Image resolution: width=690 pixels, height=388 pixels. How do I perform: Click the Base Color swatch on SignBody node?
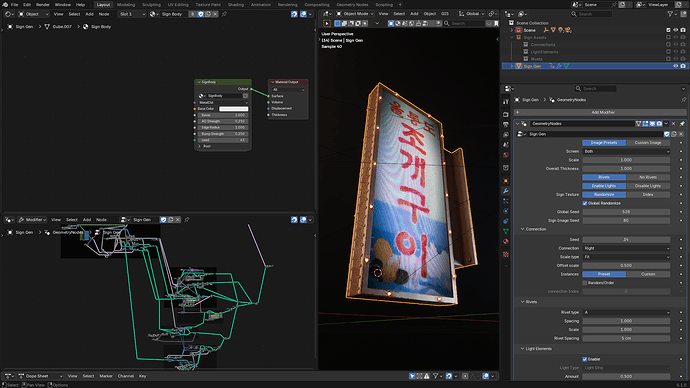click(233, 109)
